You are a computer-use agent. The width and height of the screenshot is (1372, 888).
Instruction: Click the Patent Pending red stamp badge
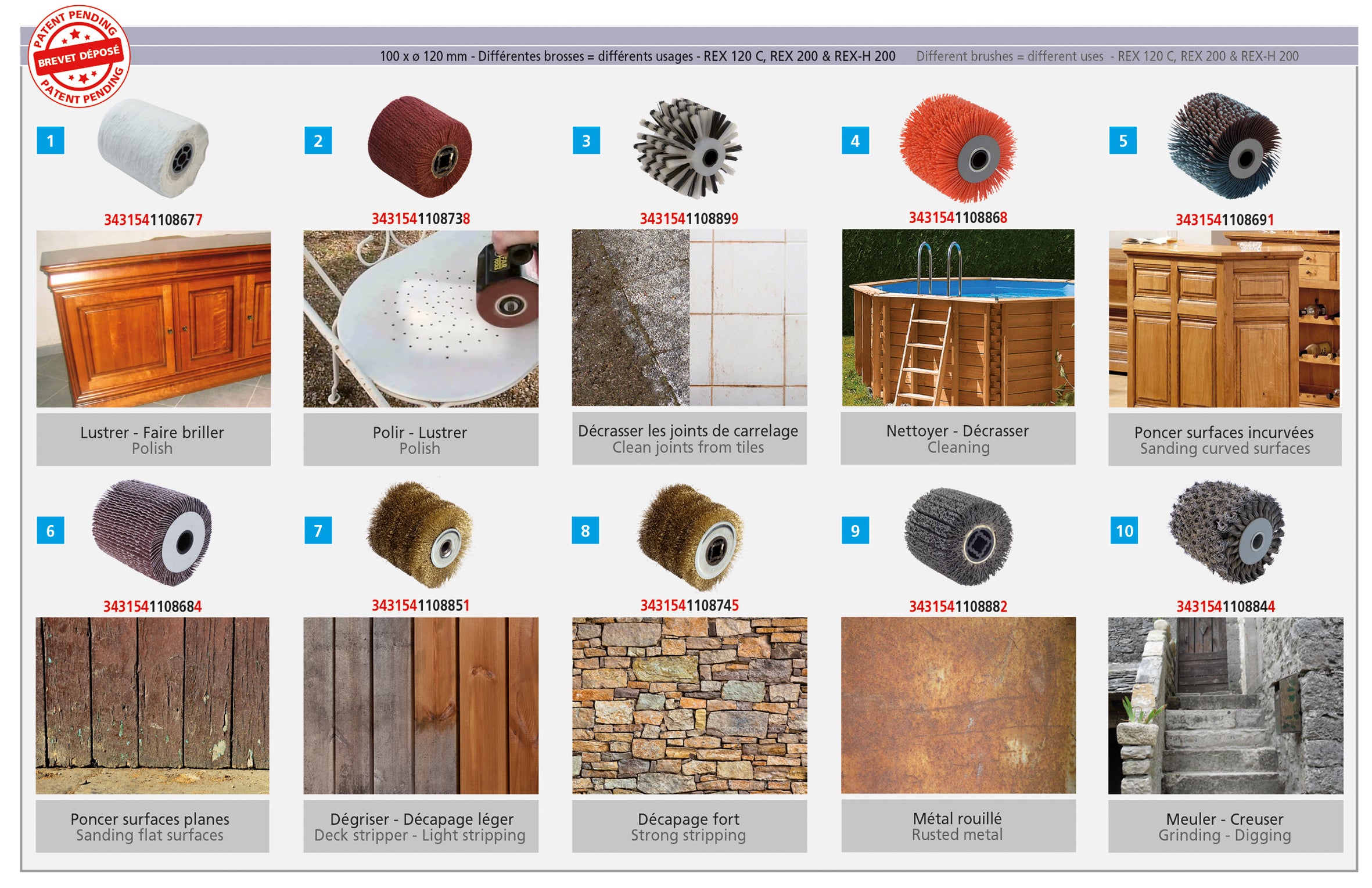[79, 56]
